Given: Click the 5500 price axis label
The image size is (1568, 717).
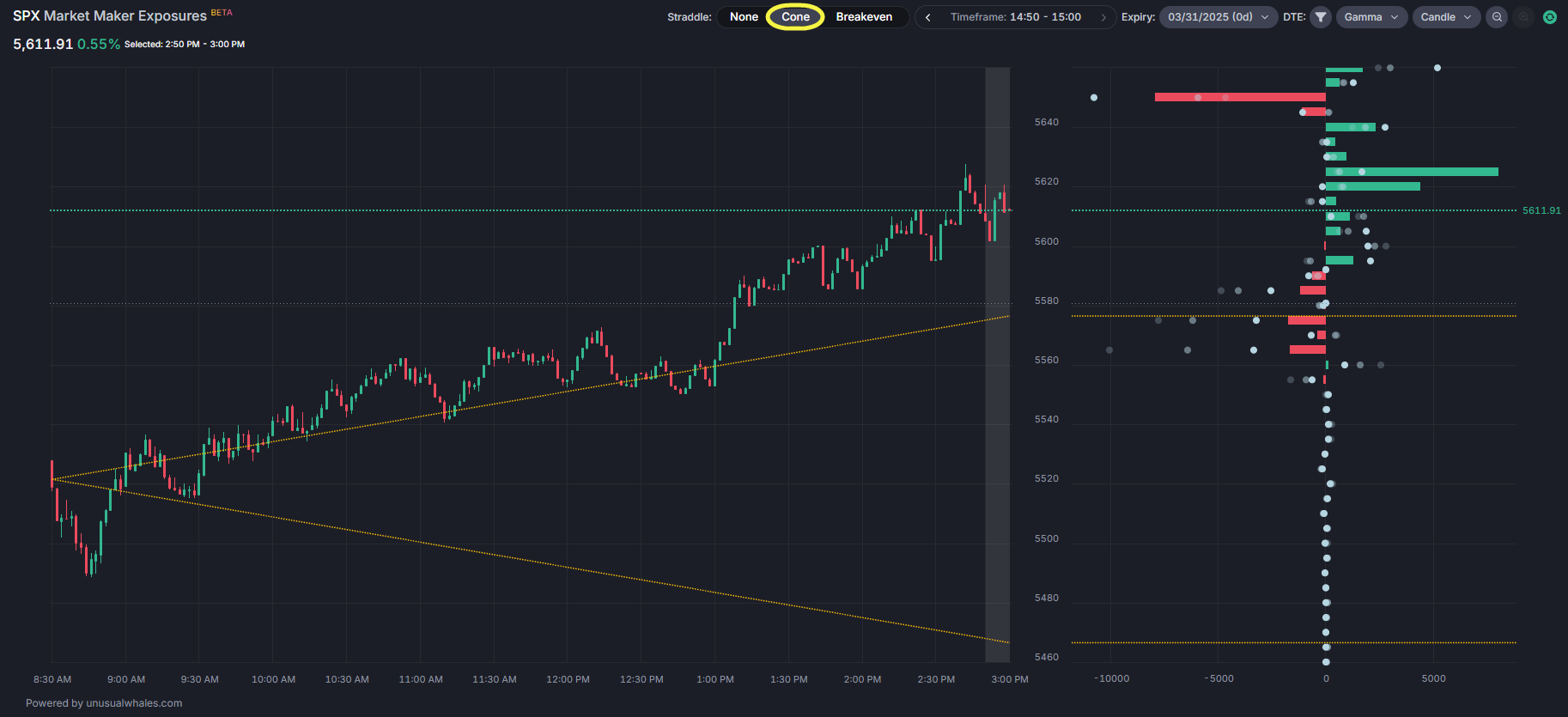Looking at the screenshot, I should click(1047, 538).
